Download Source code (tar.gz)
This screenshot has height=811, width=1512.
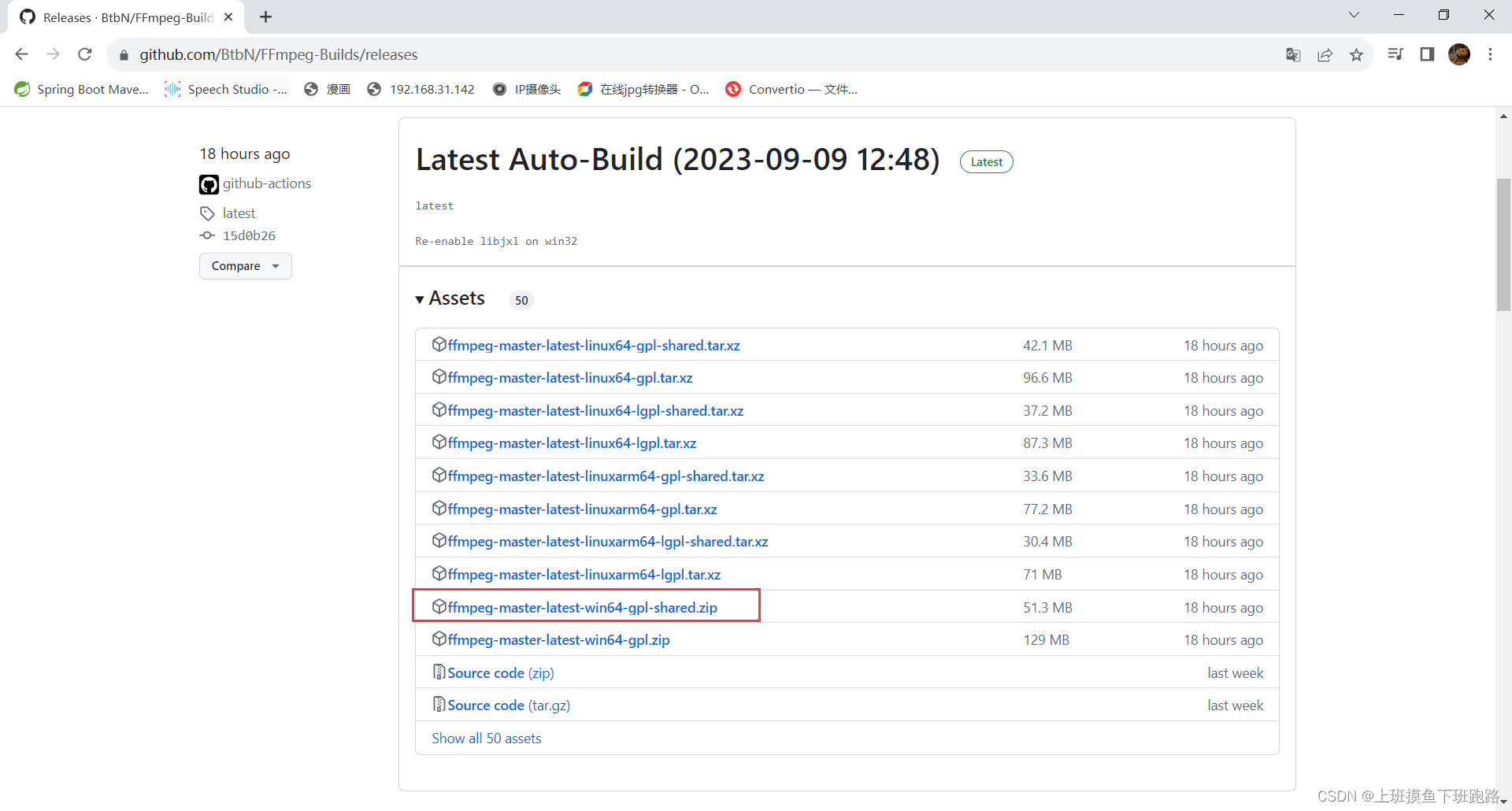tap(509, 705)
